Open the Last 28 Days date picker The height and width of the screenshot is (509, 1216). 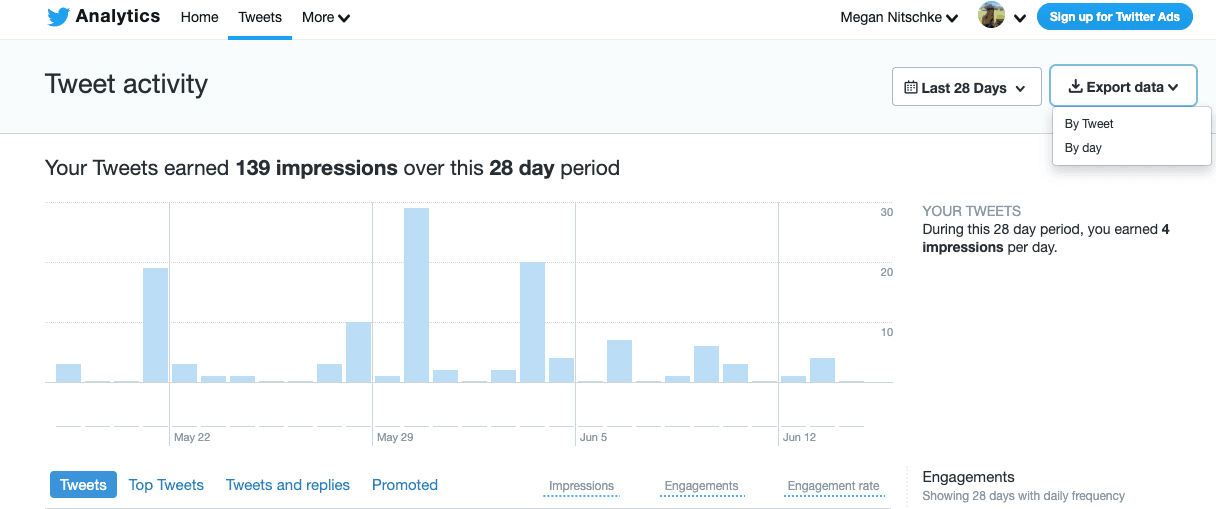(x=966, y=88)
